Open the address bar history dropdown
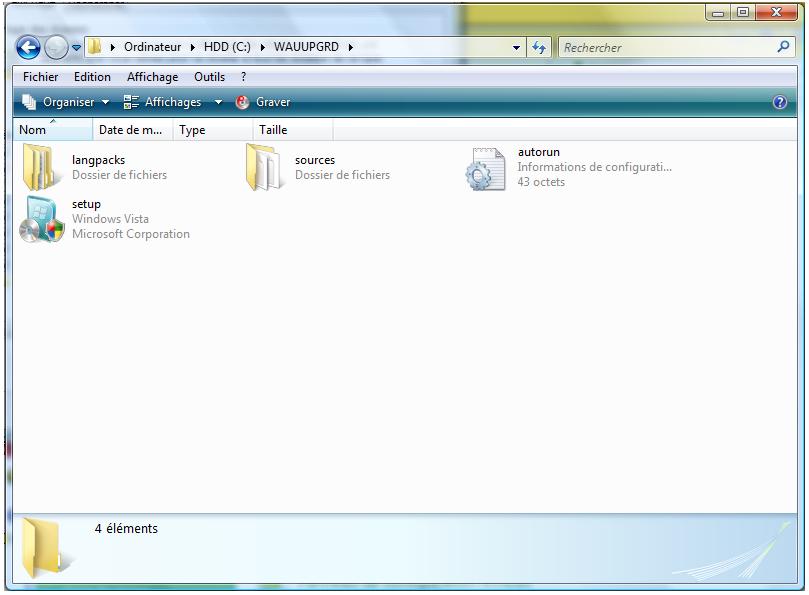Image resolution: width=809 pixels, height=595 pixels. [x=516, y=47]
